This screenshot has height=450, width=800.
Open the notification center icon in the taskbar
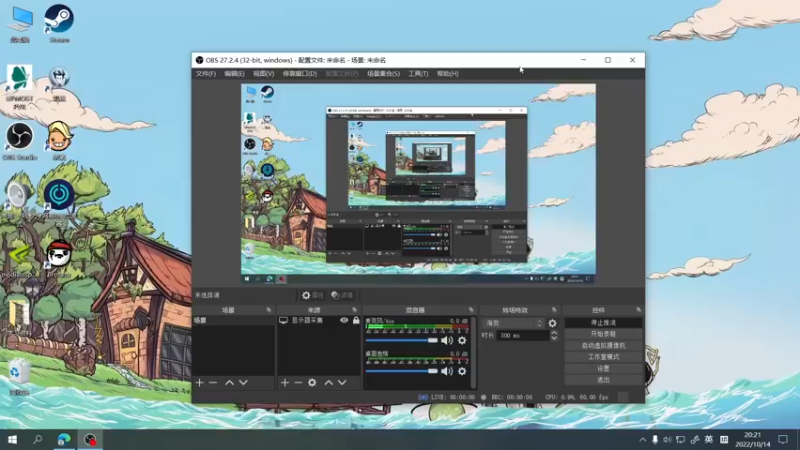click(783, 439)
